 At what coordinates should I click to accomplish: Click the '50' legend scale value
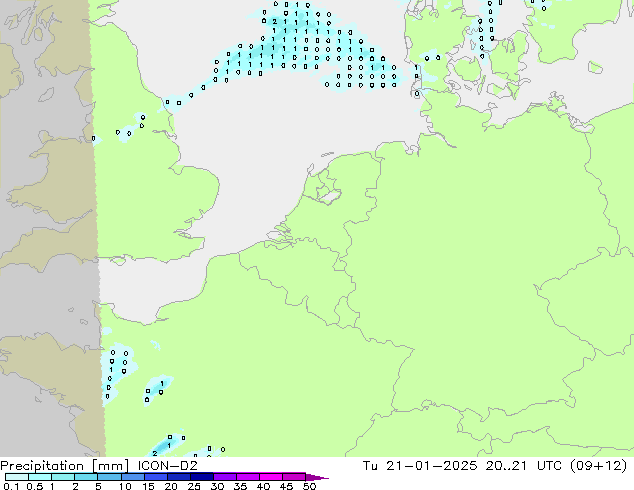(x=309, y=486)
